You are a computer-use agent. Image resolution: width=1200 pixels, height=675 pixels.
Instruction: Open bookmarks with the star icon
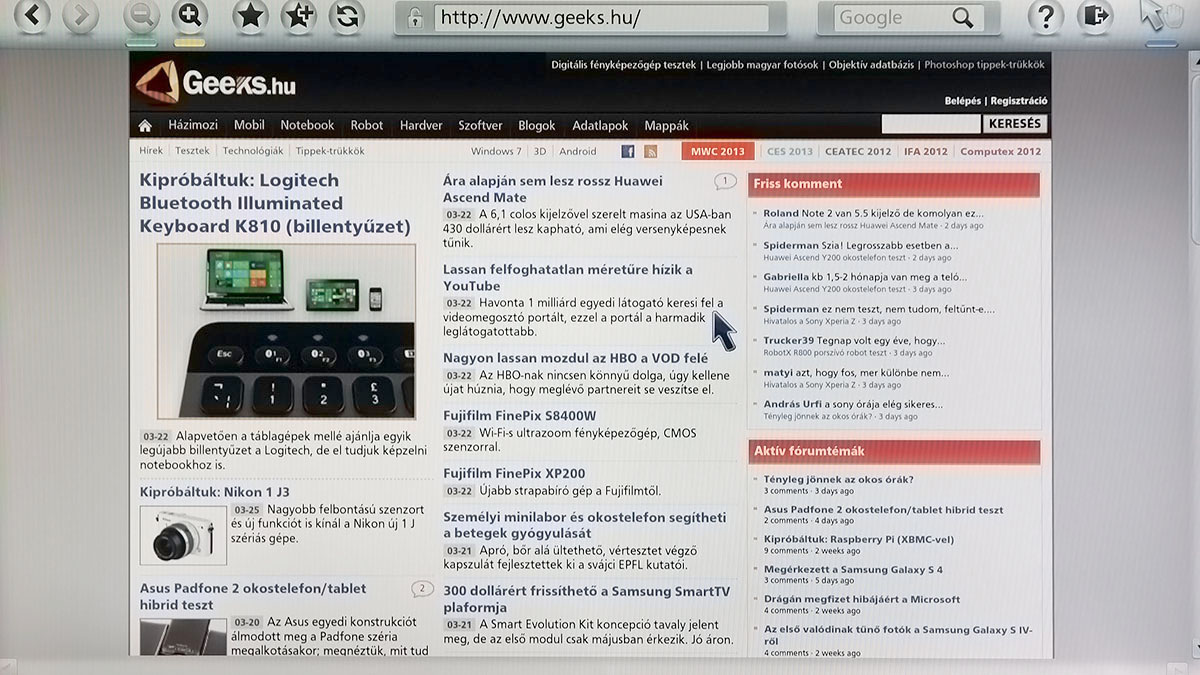pyautogui.click(x=250, y=15)
